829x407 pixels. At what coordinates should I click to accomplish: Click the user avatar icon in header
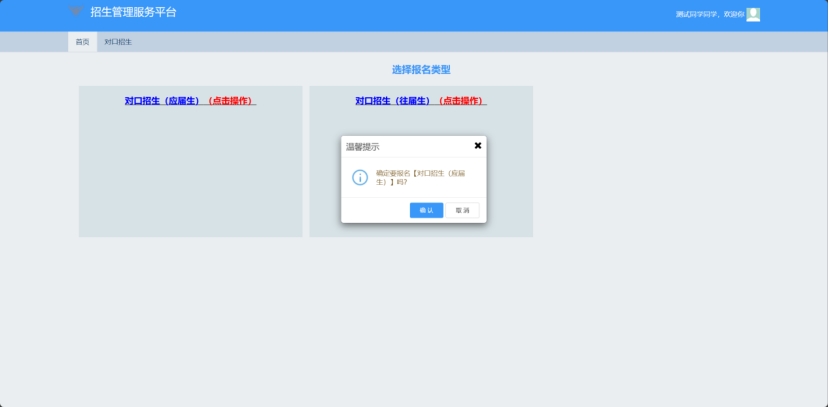(753, 14)
